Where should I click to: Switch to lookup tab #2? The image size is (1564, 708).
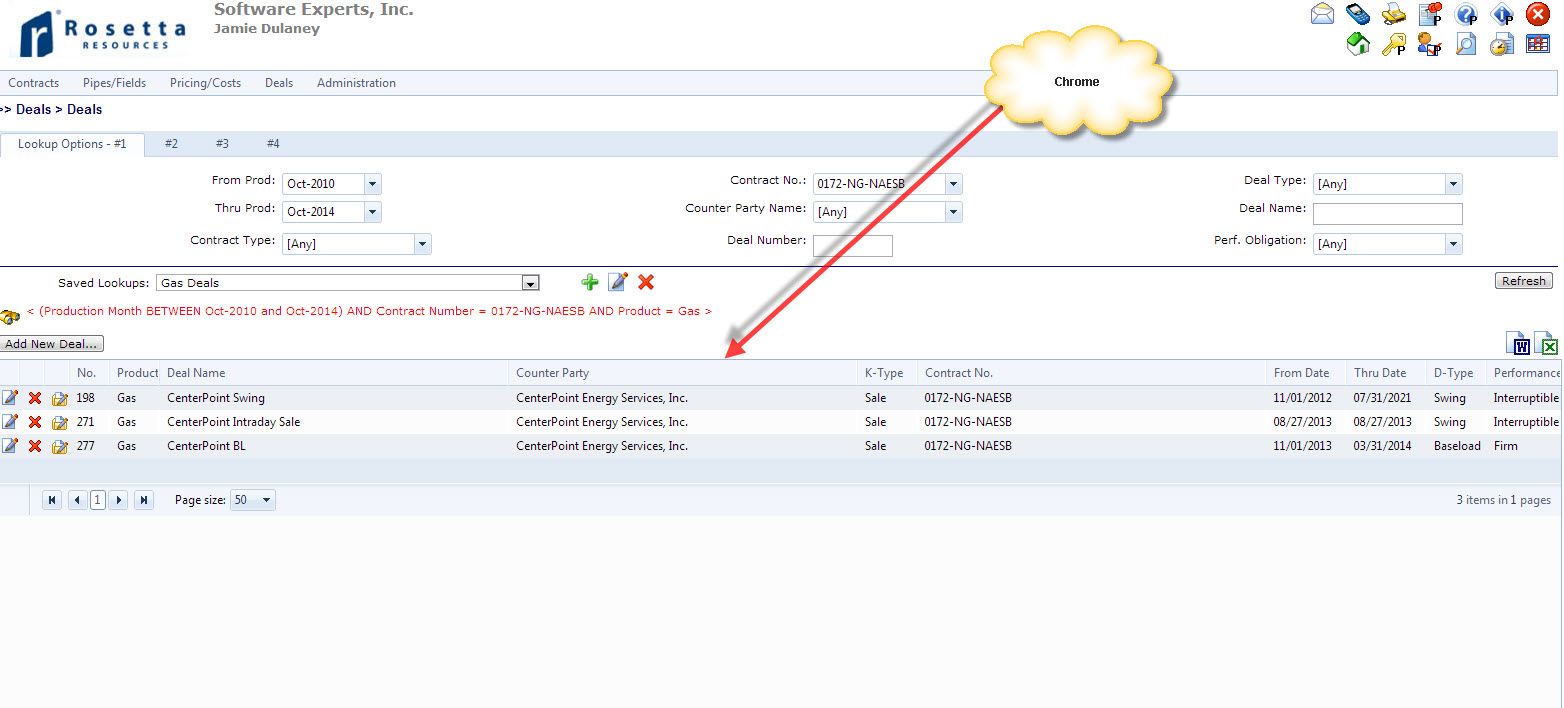pos(171,144)
